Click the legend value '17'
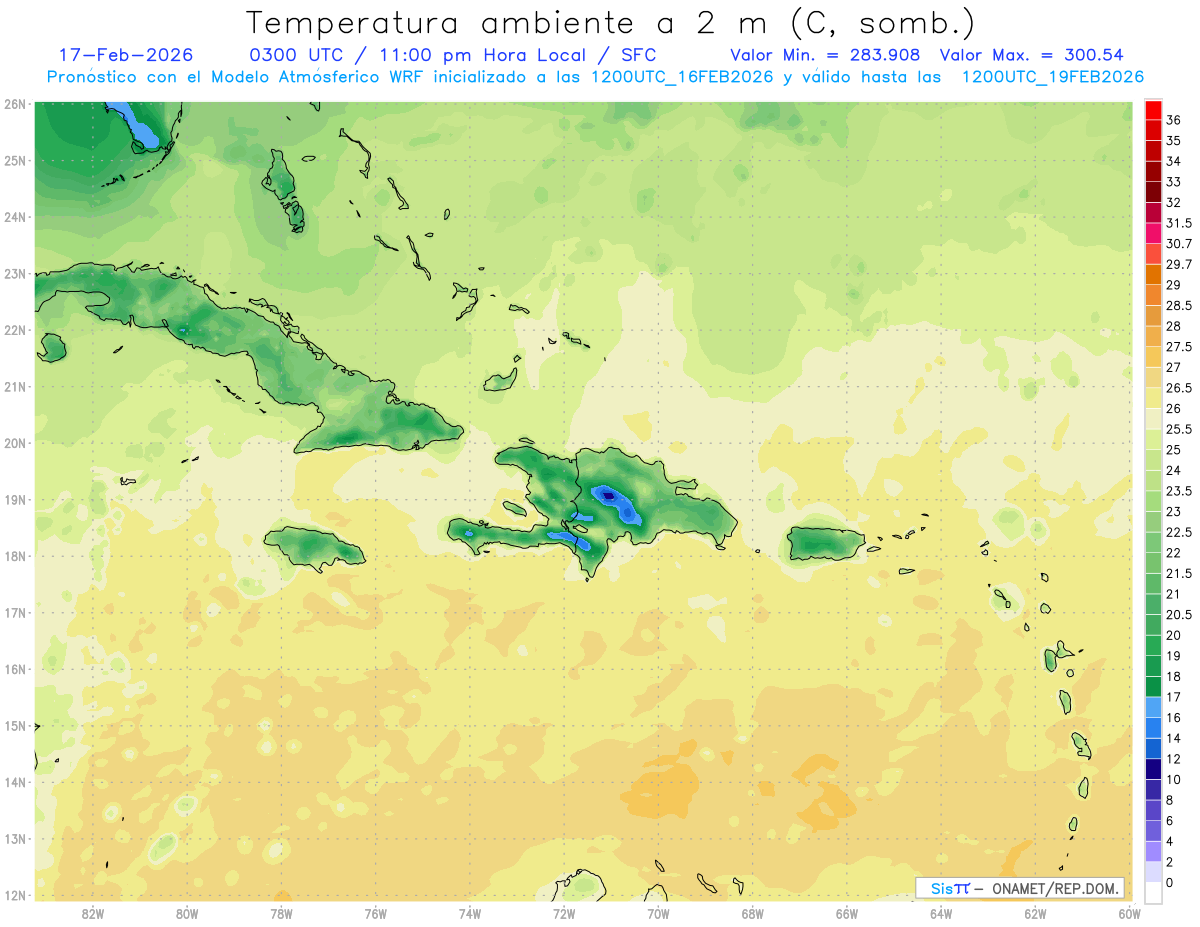The height and width of the screenshot is (927, 1200). point(1173,697)
